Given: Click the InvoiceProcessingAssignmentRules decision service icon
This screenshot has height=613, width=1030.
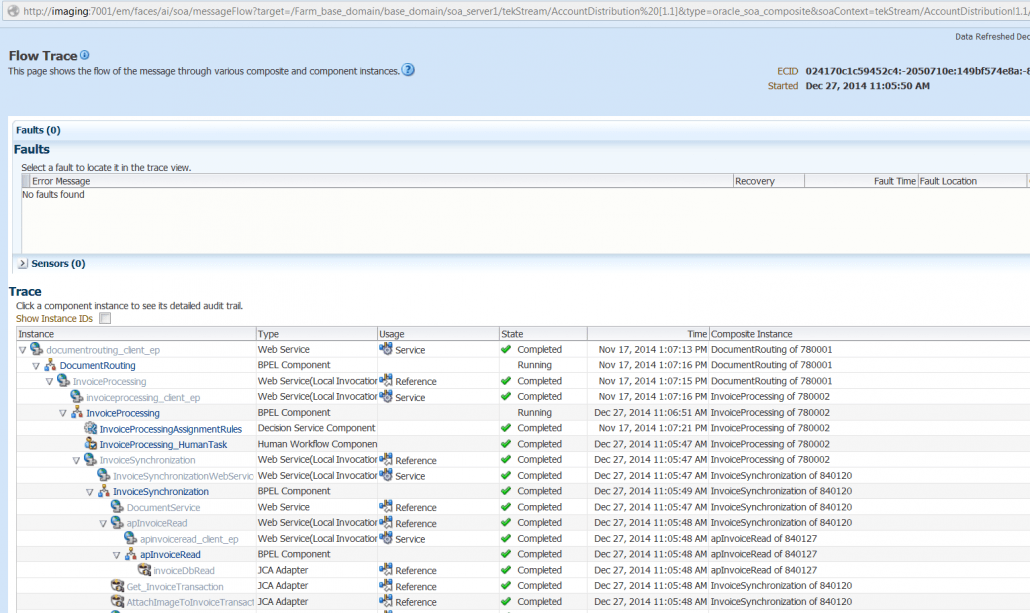Looking at the screenshot, I should (91, 429).
